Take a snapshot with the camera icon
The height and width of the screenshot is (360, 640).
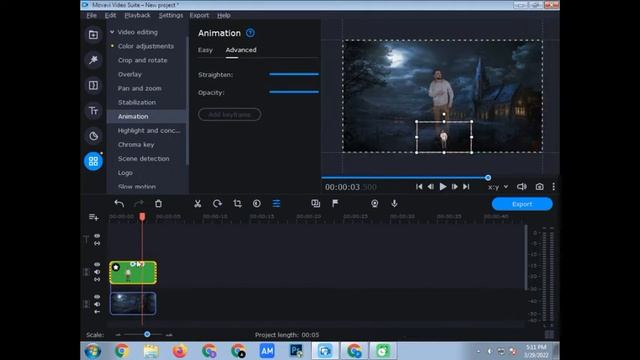tap(540, 187)
